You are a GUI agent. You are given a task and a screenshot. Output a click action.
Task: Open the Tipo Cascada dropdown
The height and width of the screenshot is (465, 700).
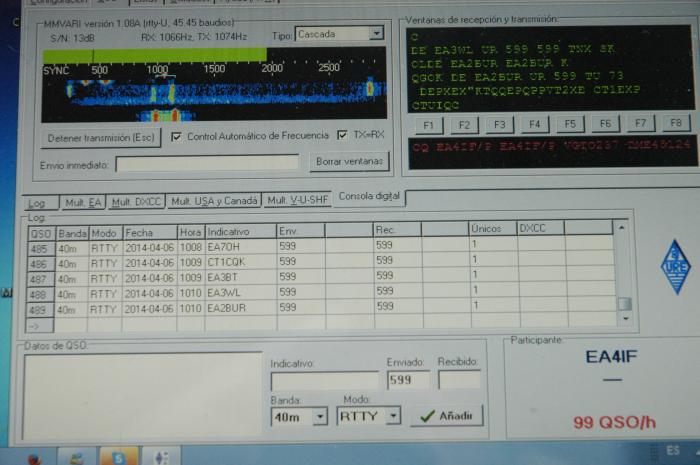click(377, 33)
